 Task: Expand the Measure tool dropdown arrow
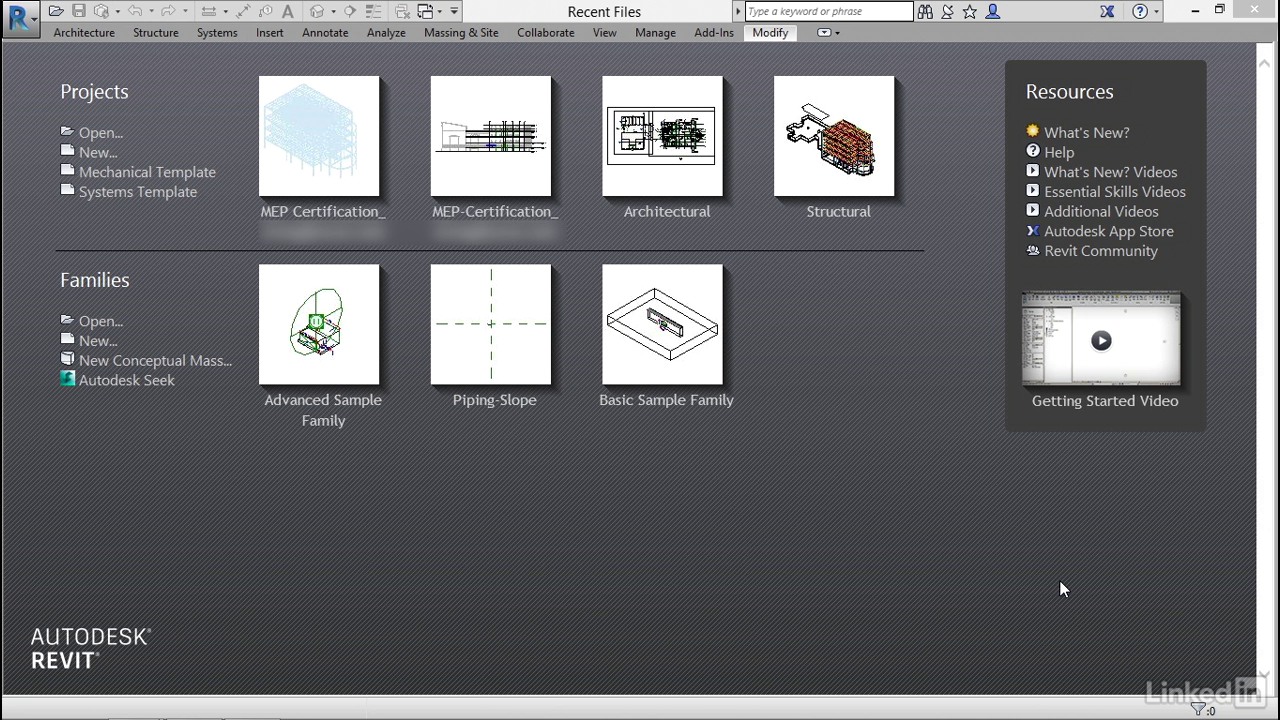click(225, 11)
